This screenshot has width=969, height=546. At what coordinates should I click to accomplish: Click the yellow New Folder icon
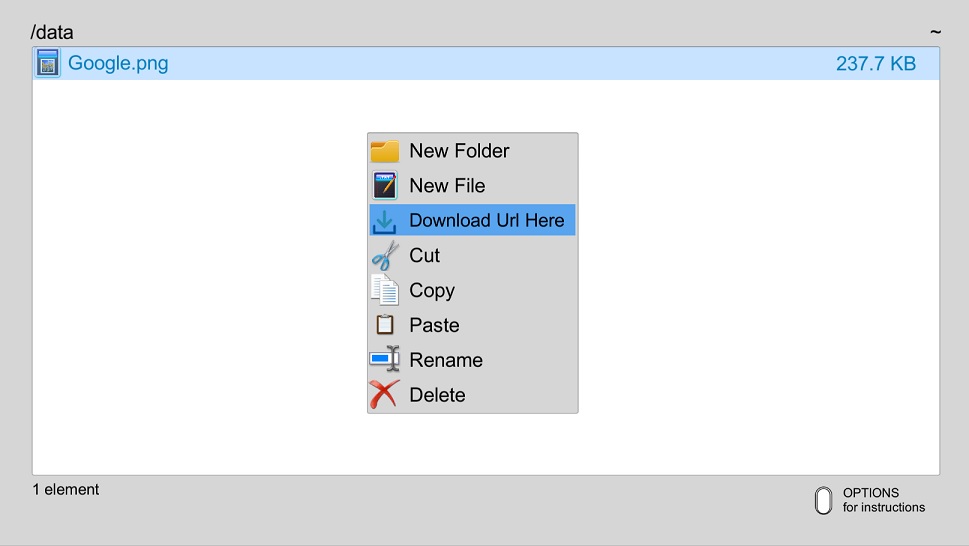pos(384,151)
